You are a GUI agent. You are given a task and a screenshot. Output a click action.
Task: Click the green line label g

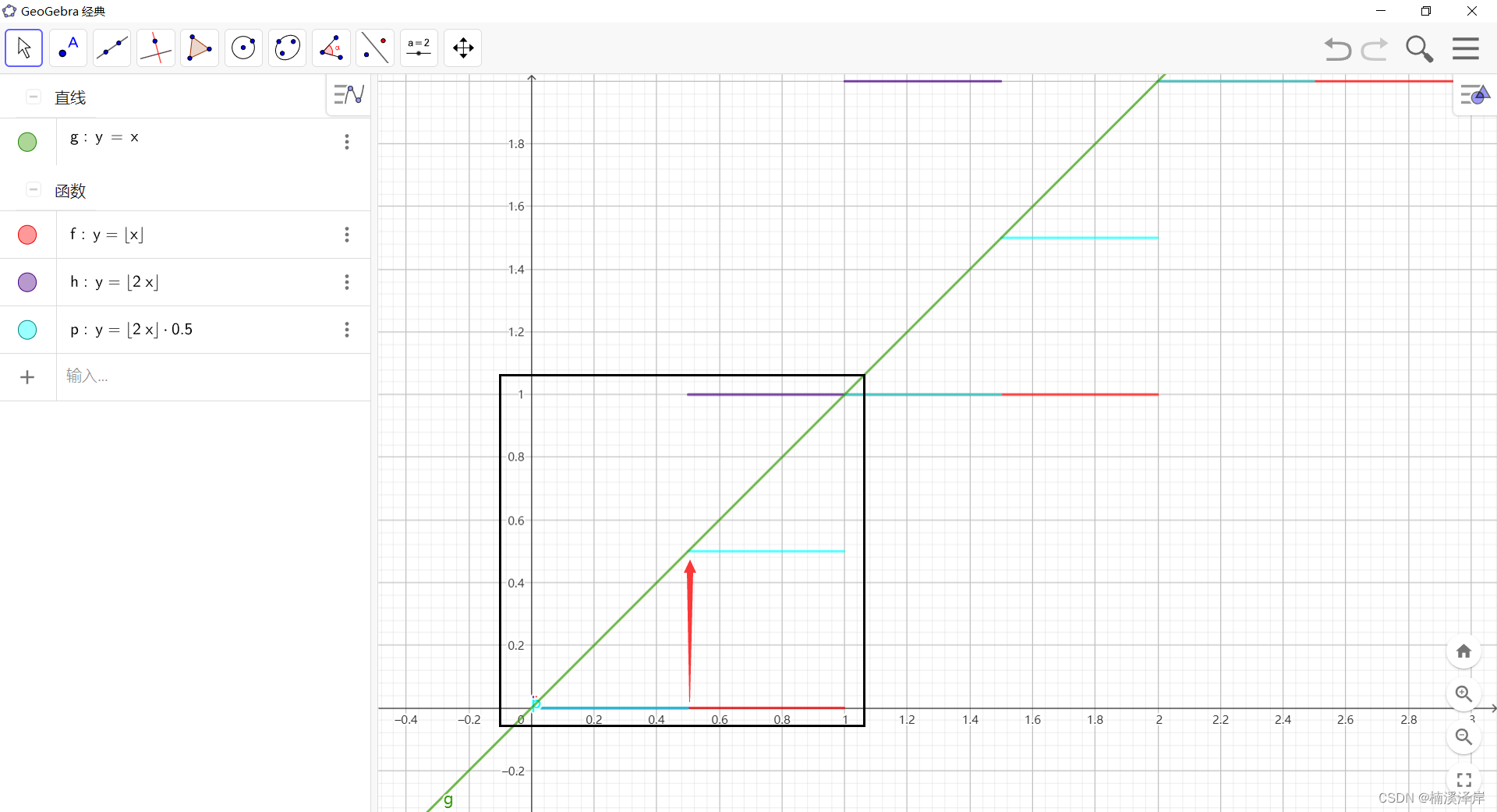click(x=448, y=800)
